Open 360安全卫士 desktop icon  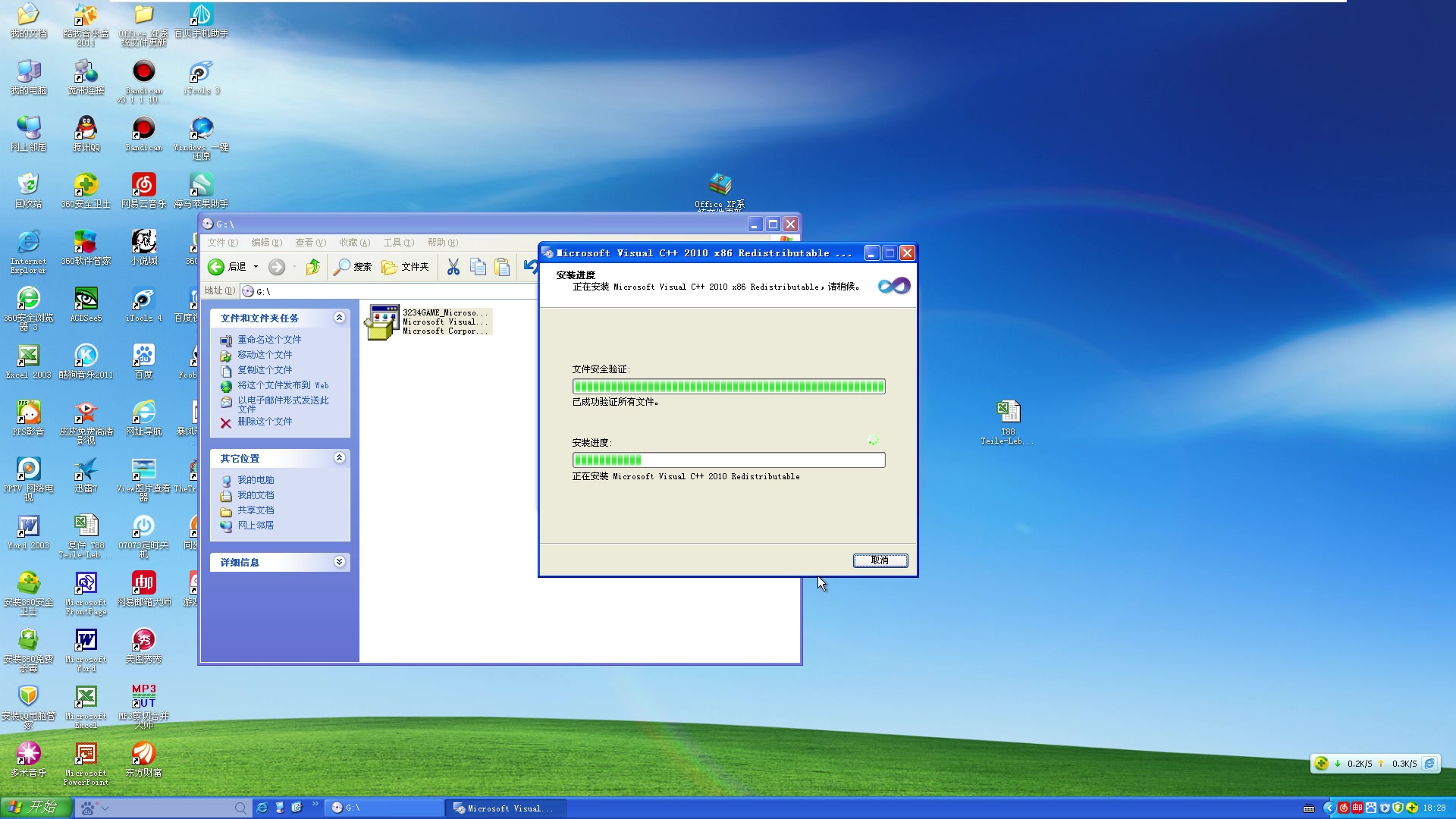[x=86, y=190]
